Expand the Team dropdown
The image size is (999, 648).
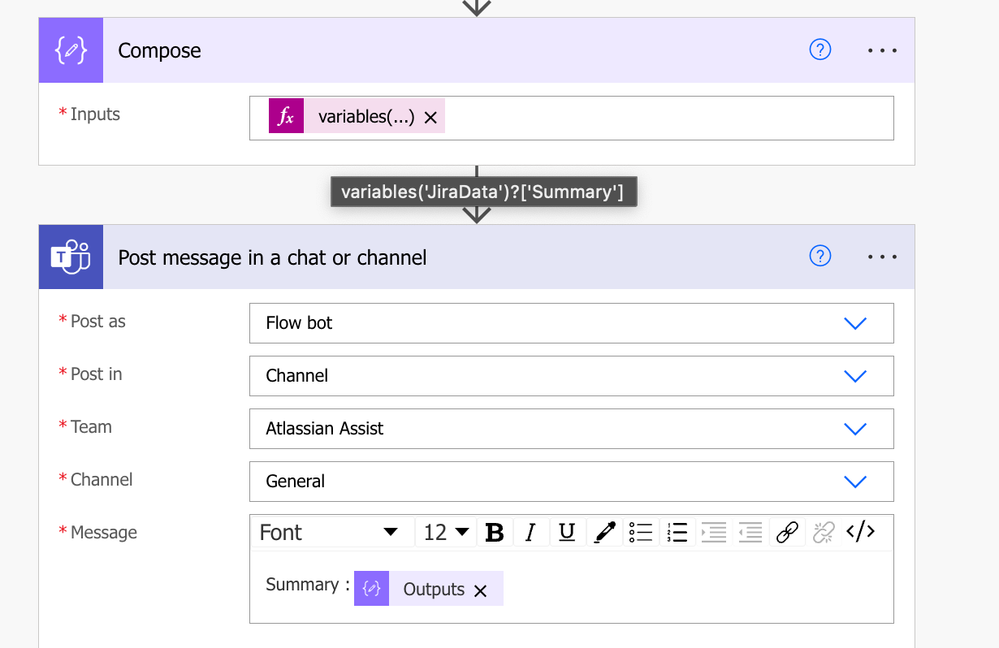coord(855,429)
